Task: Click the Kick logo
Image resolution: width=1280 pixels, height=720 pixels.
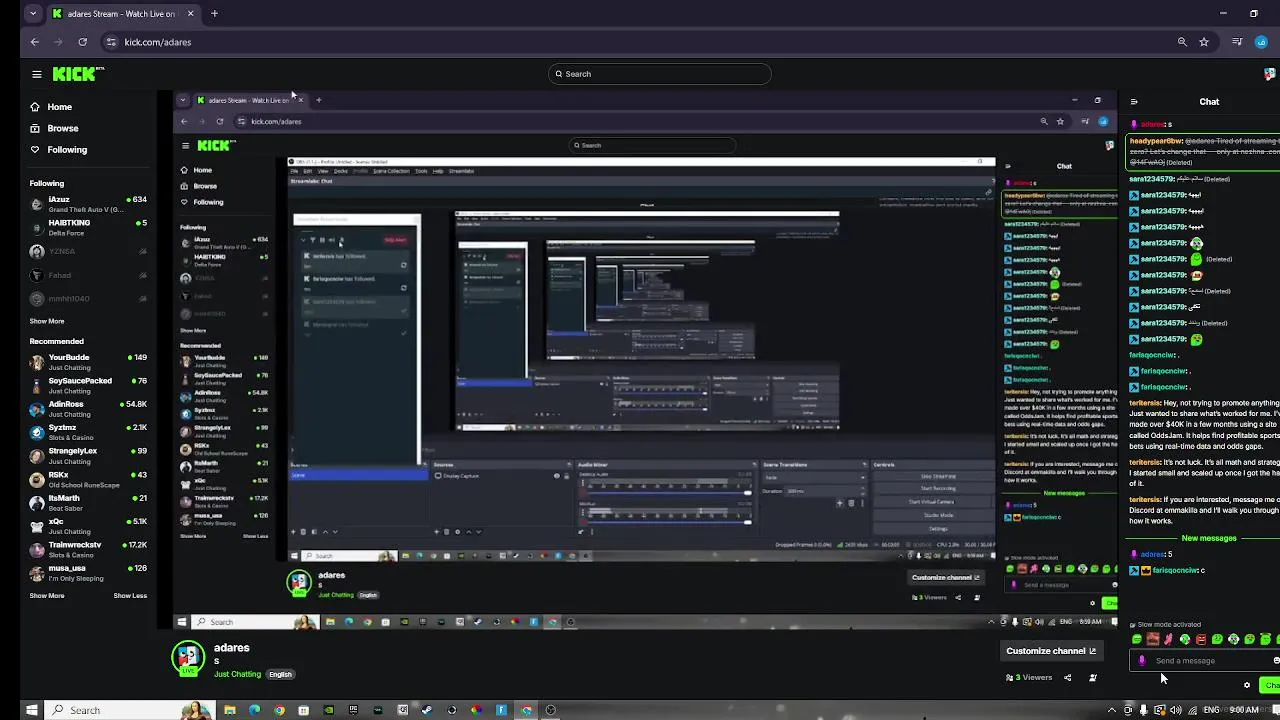Action: 78,74
